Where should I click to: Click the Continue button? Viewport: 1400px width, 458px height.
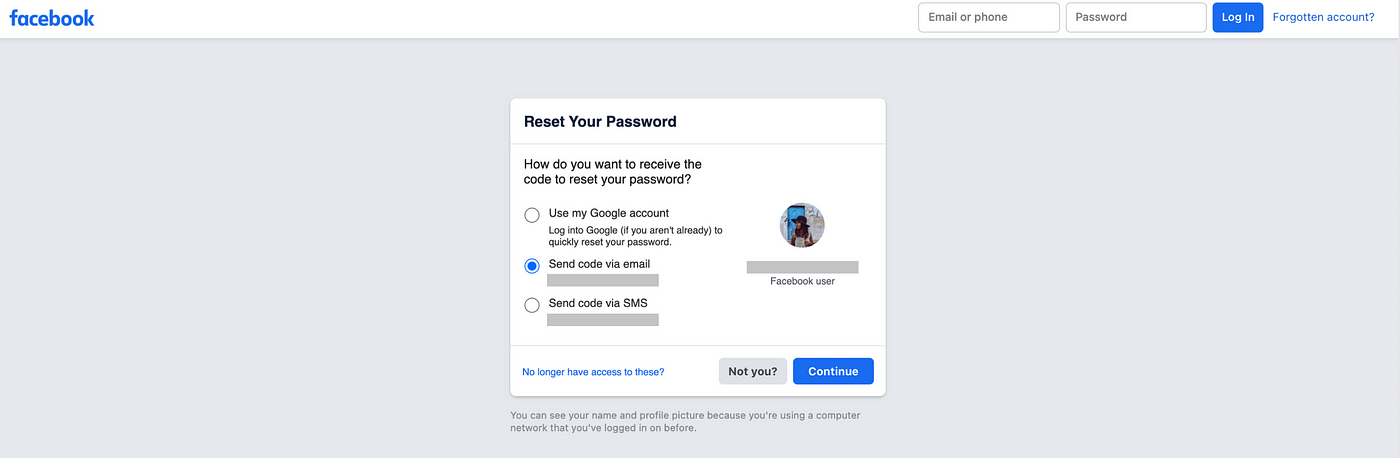coord(833,371)
